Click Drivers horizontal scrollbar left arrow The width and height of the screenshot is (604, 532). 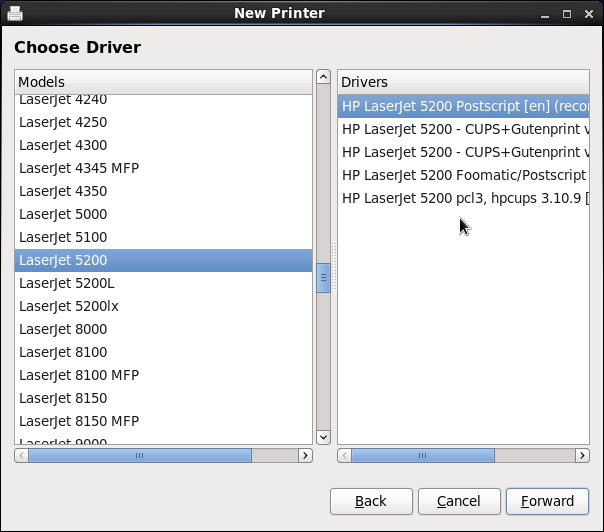[345, 455]
